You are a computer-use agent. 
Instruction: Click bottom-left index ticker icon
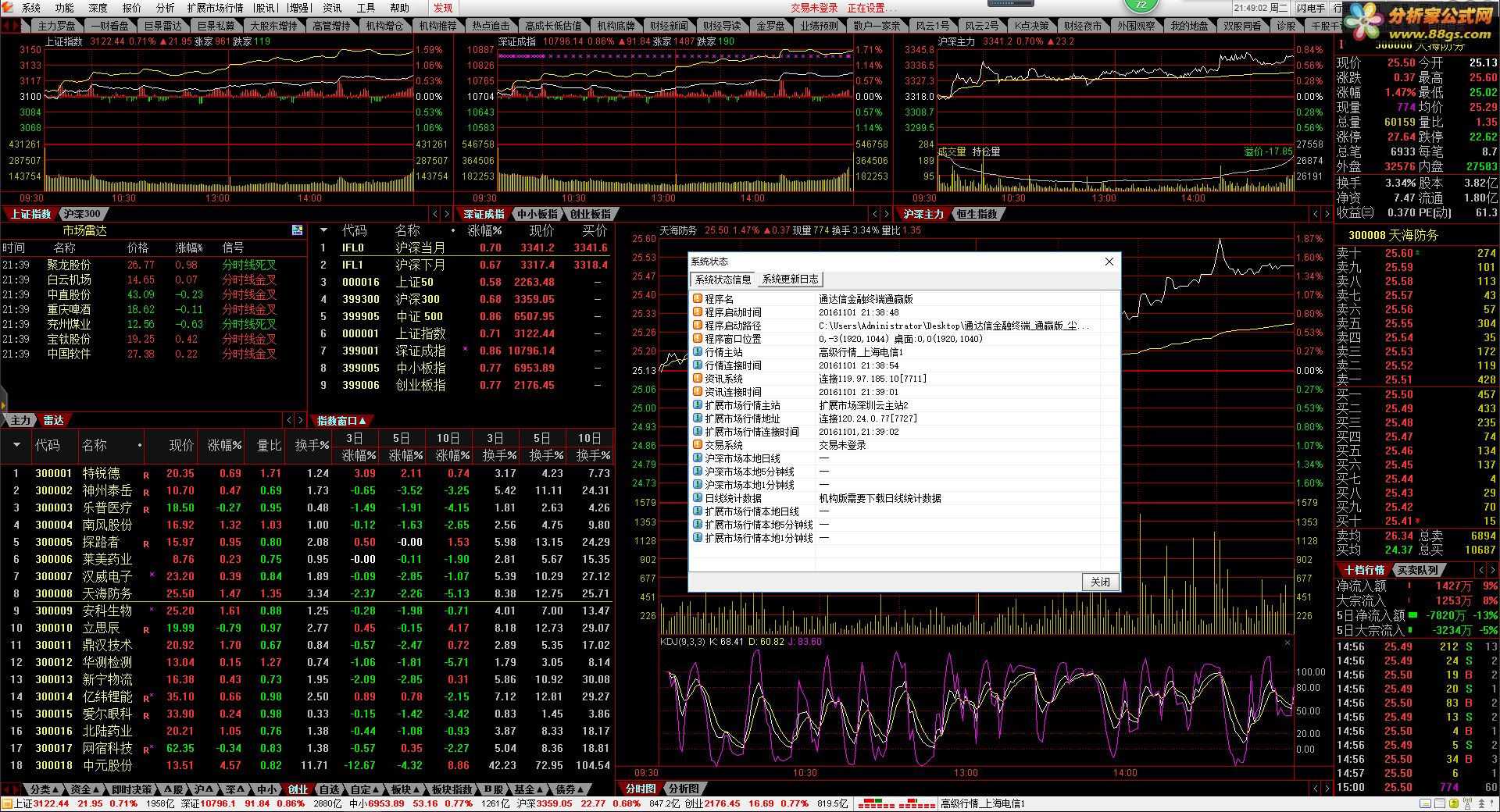point(7,803)
